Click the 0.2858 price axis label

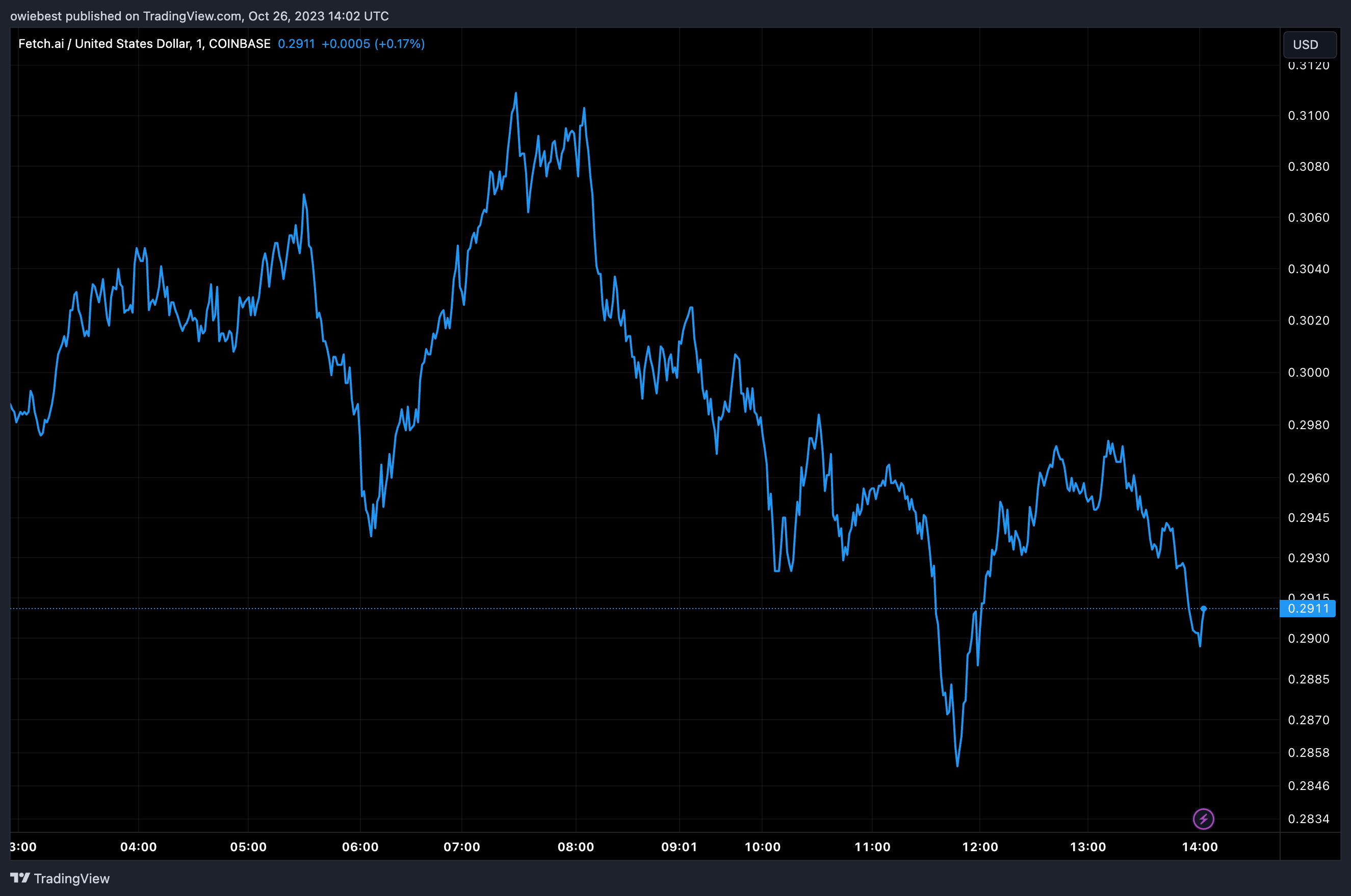(x=1309, y=753)
